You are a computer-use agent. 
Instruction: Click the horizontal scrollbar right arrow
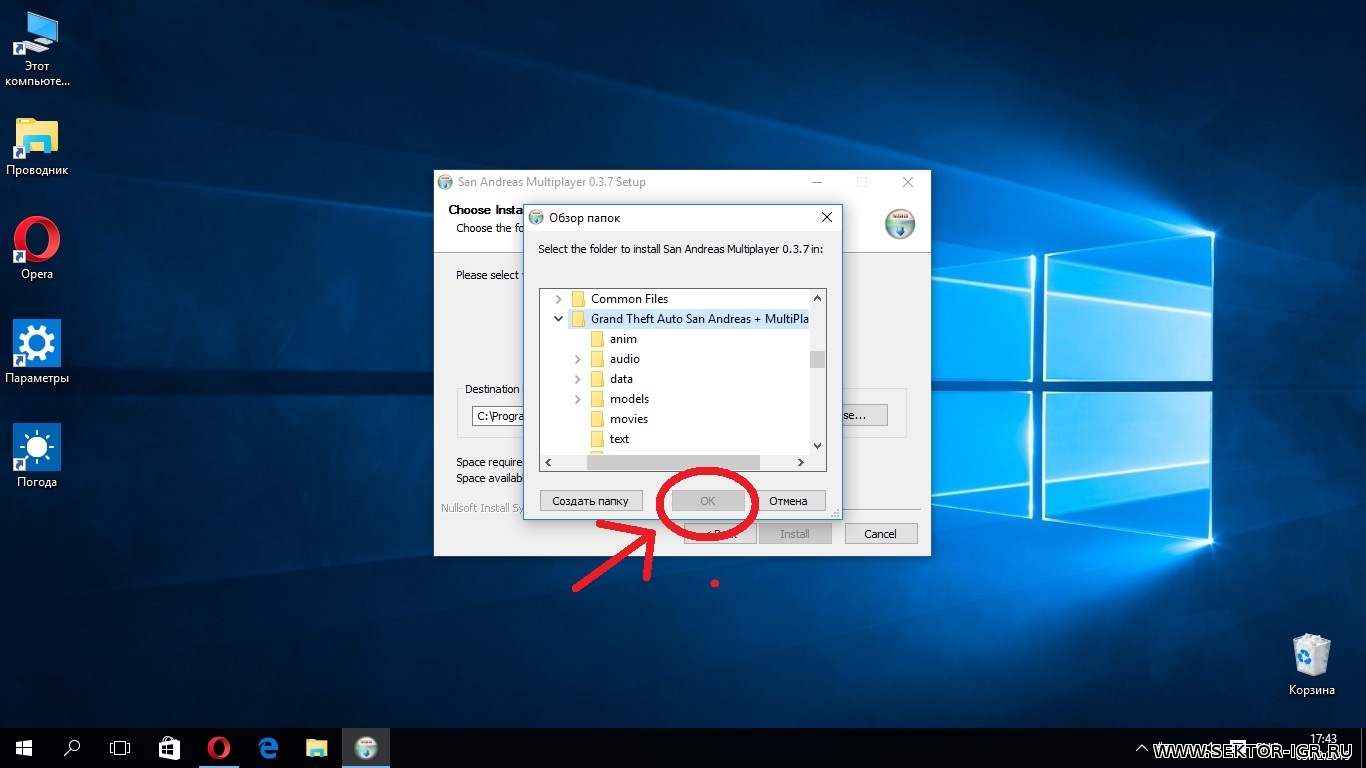point(800,462)
